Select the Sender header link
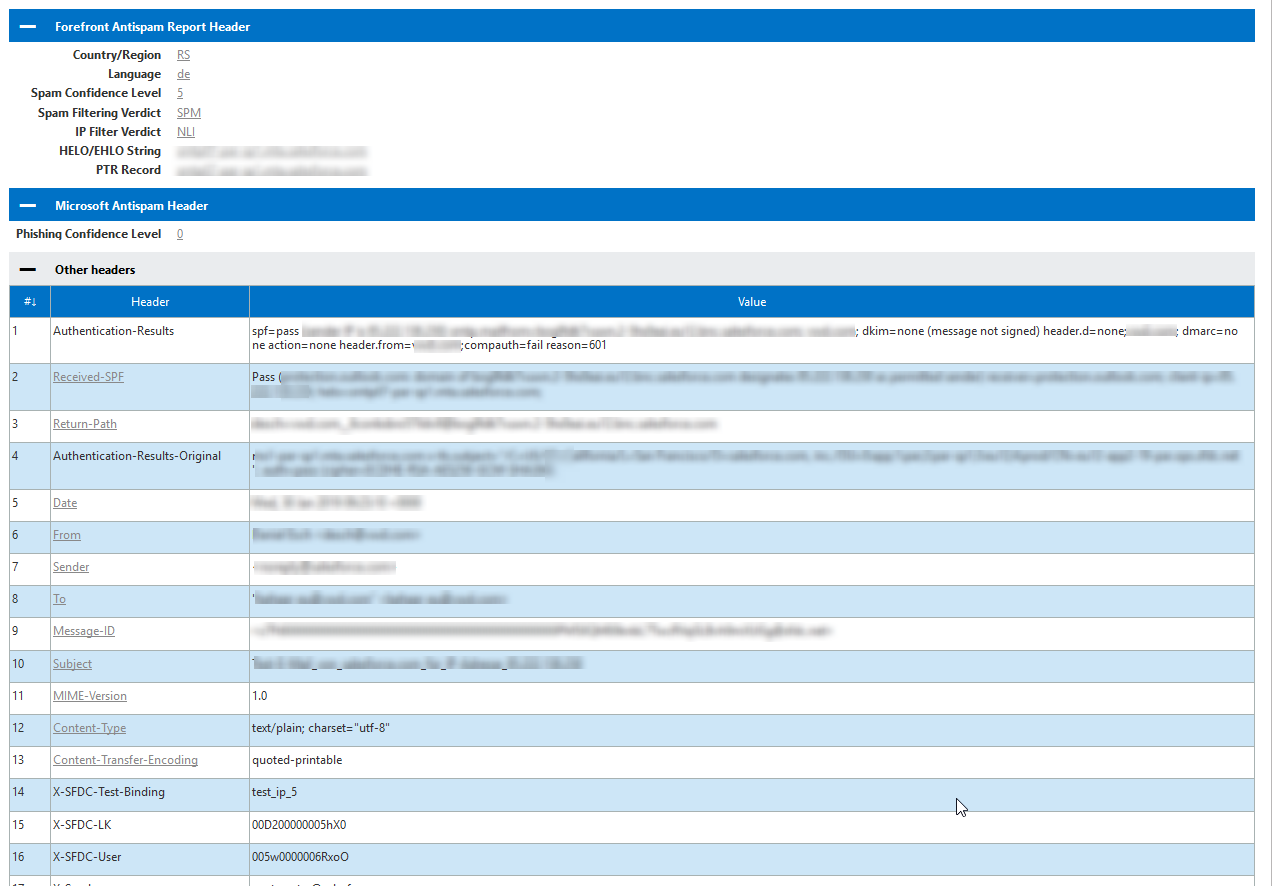This screenshot has width=1286, height=886. click(71, 566)
